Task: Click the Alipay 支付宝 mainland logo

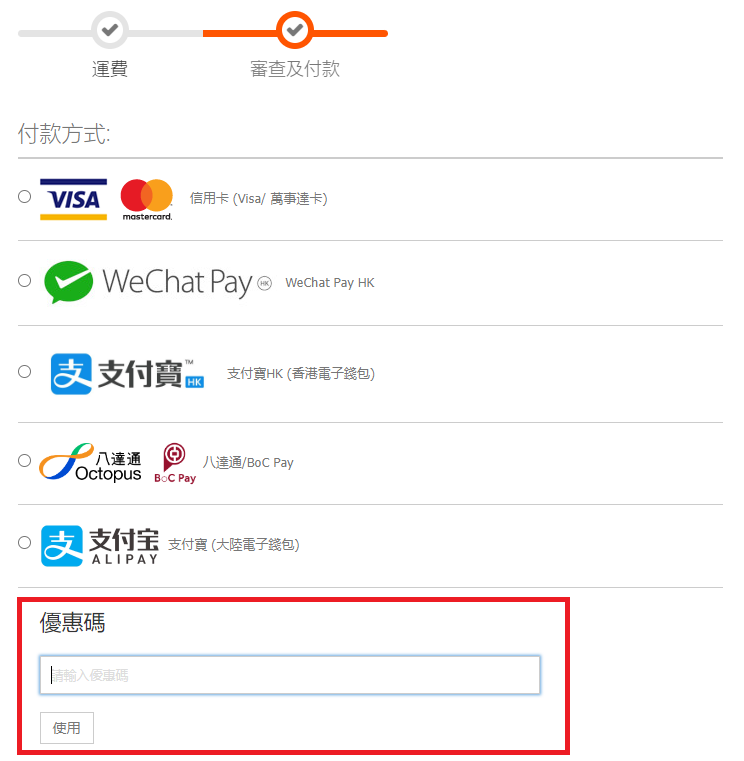Action: click(99, 546)
